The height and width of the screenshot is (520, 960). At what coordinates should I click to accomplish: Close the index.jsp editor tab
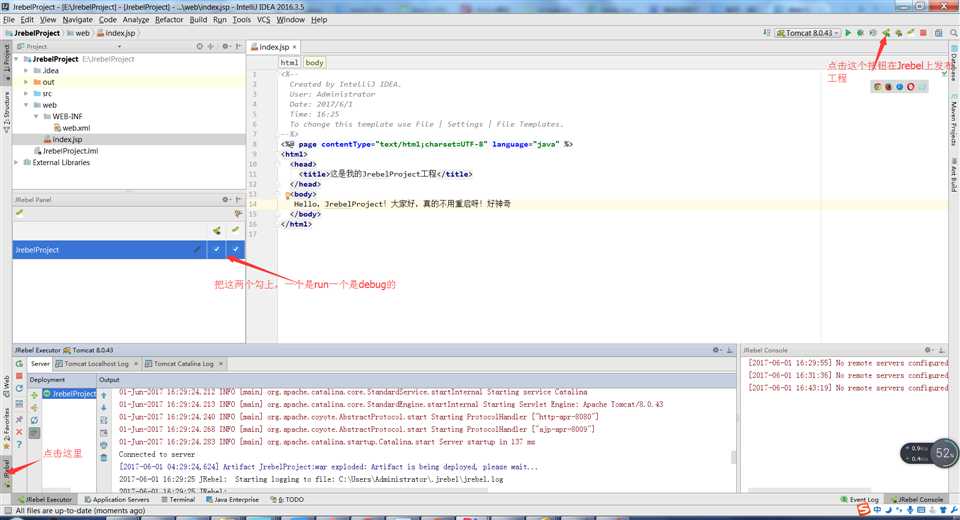pos(294,47)
